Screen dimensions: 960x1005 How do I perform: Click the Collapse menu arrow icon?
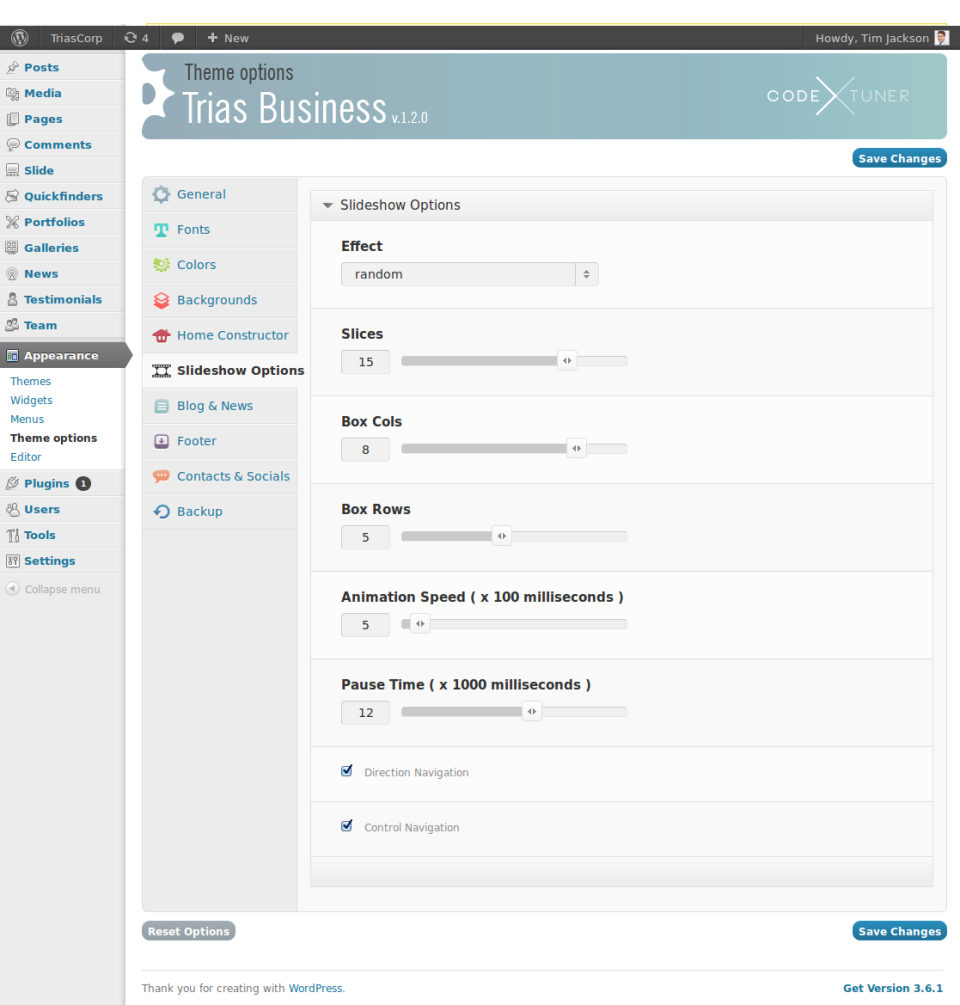[x=12, y=589]
